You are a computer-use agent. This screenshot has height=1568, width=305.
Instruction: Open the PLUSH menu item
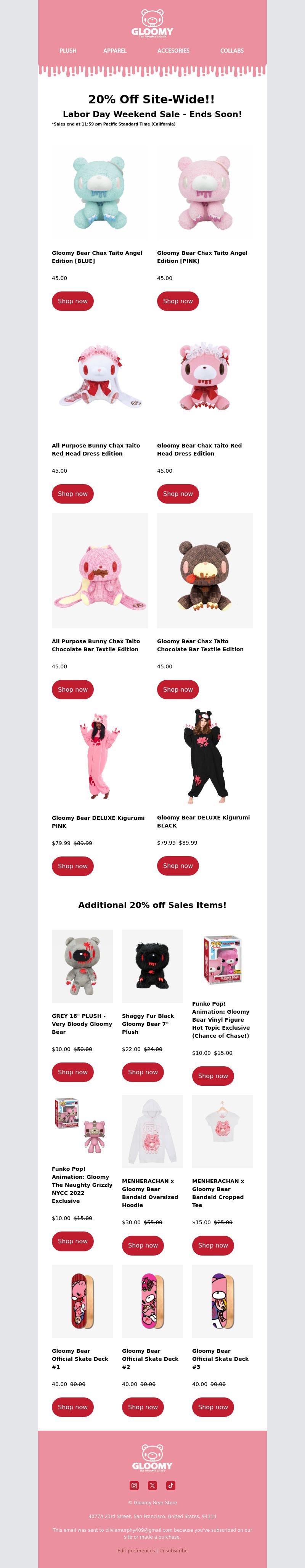pos(68,50)
